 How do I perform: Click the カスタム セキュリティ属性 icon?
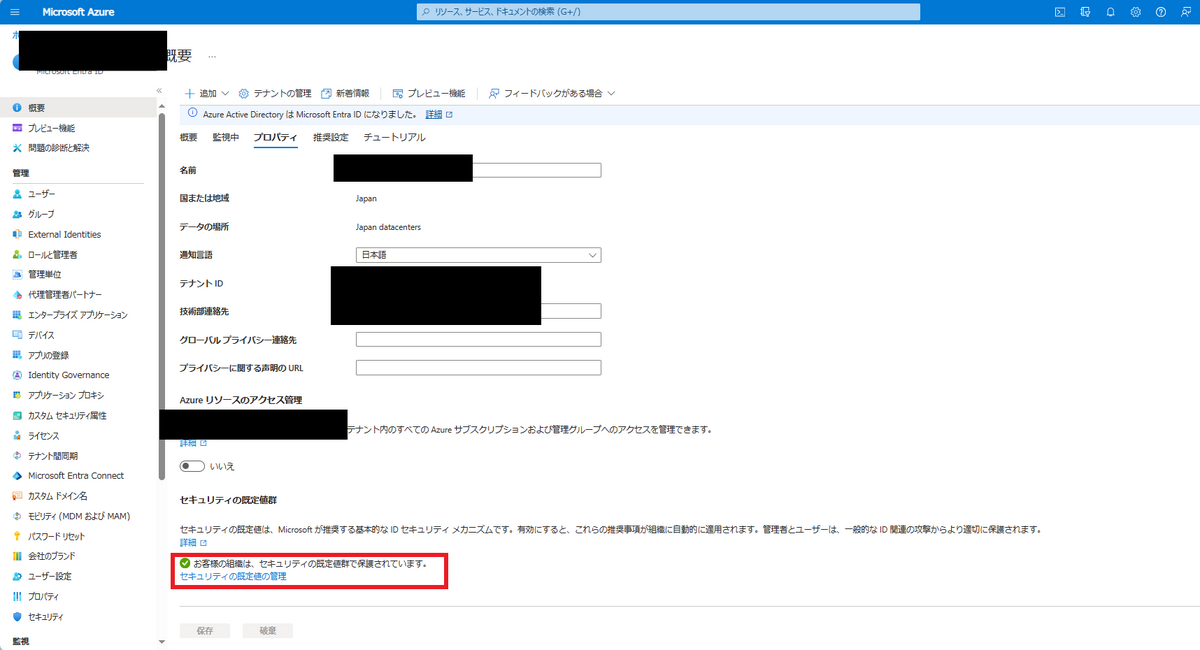click(x=17, y=415)
